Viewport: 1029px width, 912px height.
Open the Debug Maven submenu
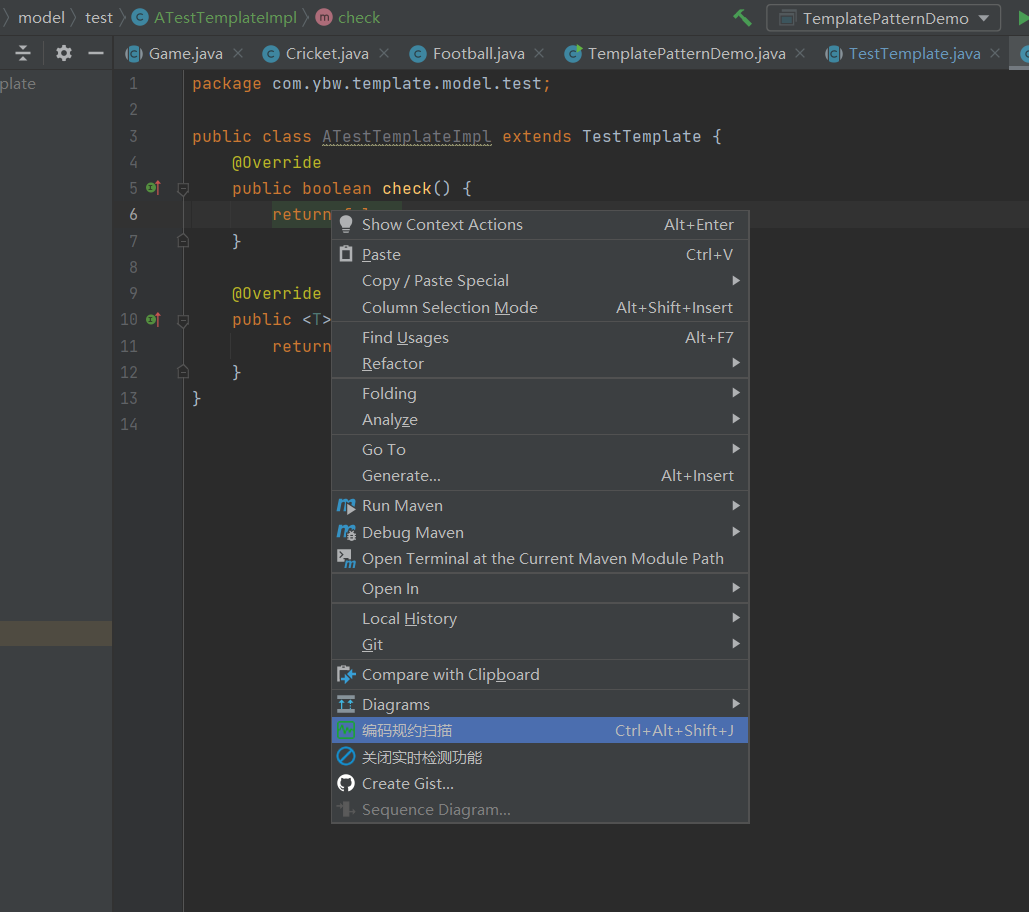point(540,533)
